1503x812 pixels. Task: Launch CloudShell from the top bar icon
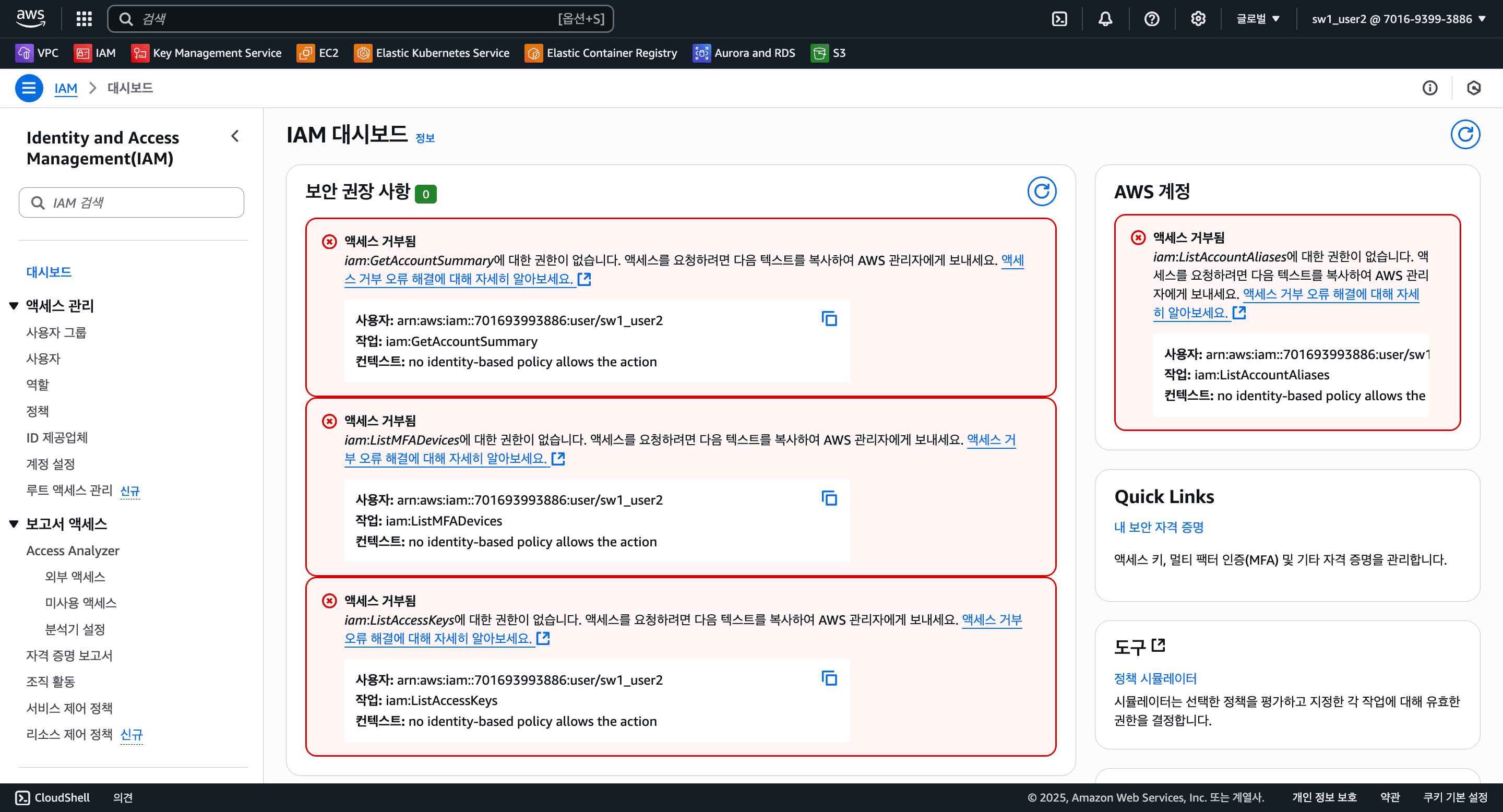click(x=1059, y=18)
